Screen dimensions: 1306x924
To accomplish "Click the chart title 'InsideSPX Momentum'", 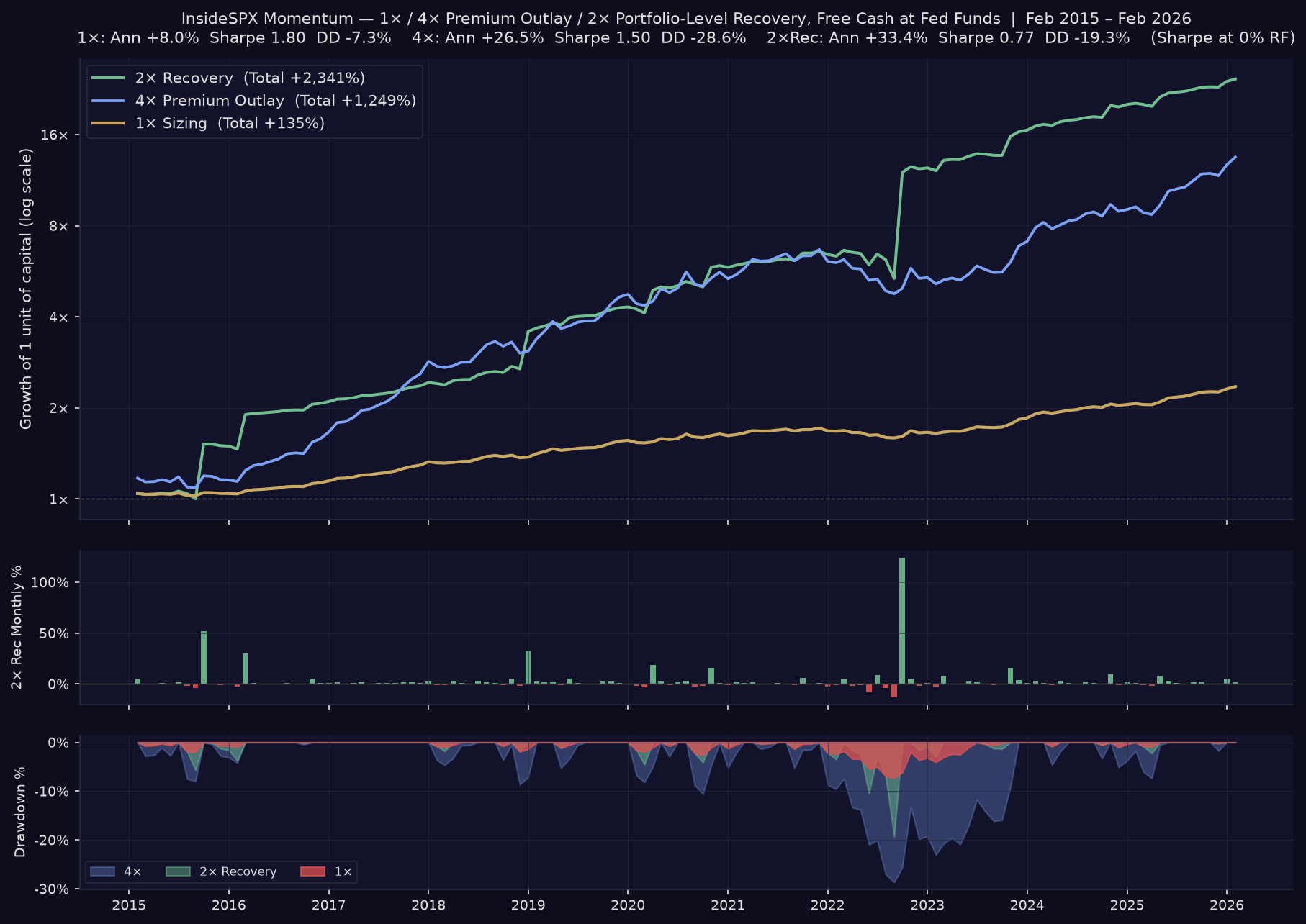I will tap(267, 19).
